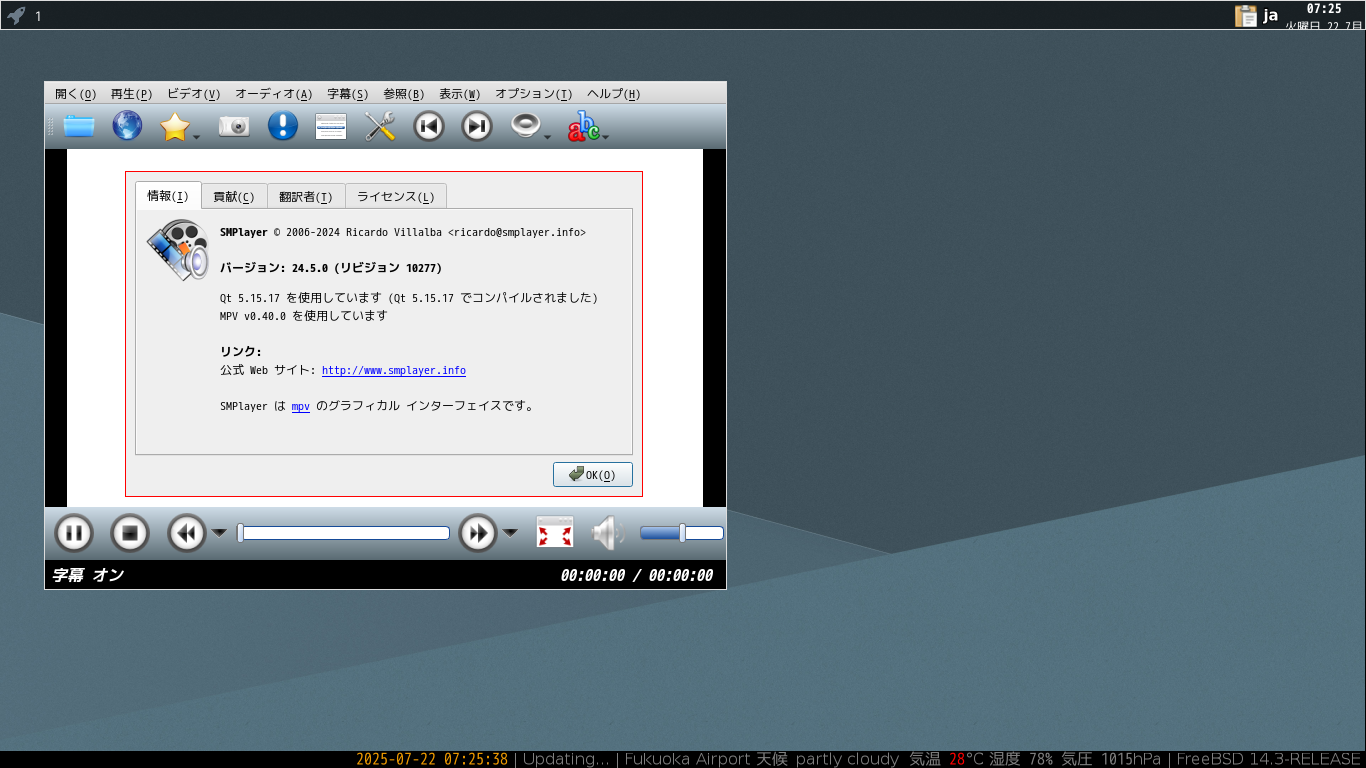Stop playback with the stop button
The image size is (1366, 768).
coord(129,533)
